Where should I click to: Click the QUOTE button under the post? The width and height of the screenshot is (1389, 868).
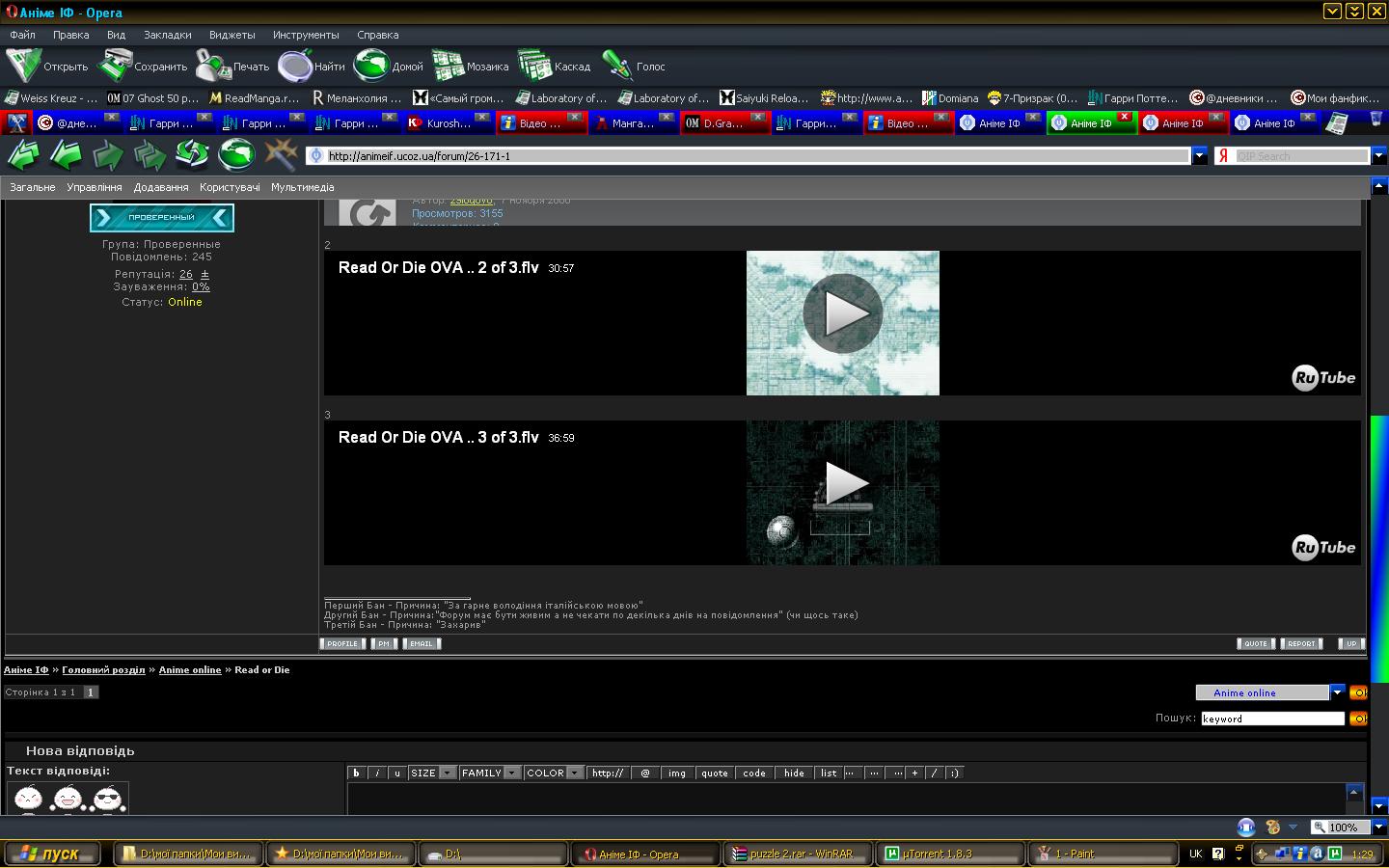point(1255,643)
